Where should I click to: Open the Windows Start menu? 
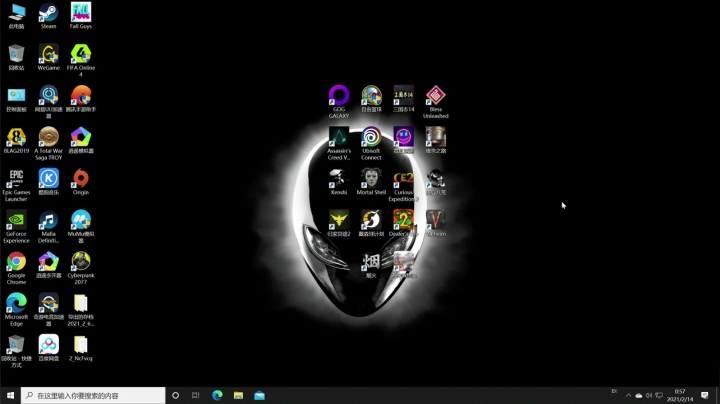(x=10, y=395)
